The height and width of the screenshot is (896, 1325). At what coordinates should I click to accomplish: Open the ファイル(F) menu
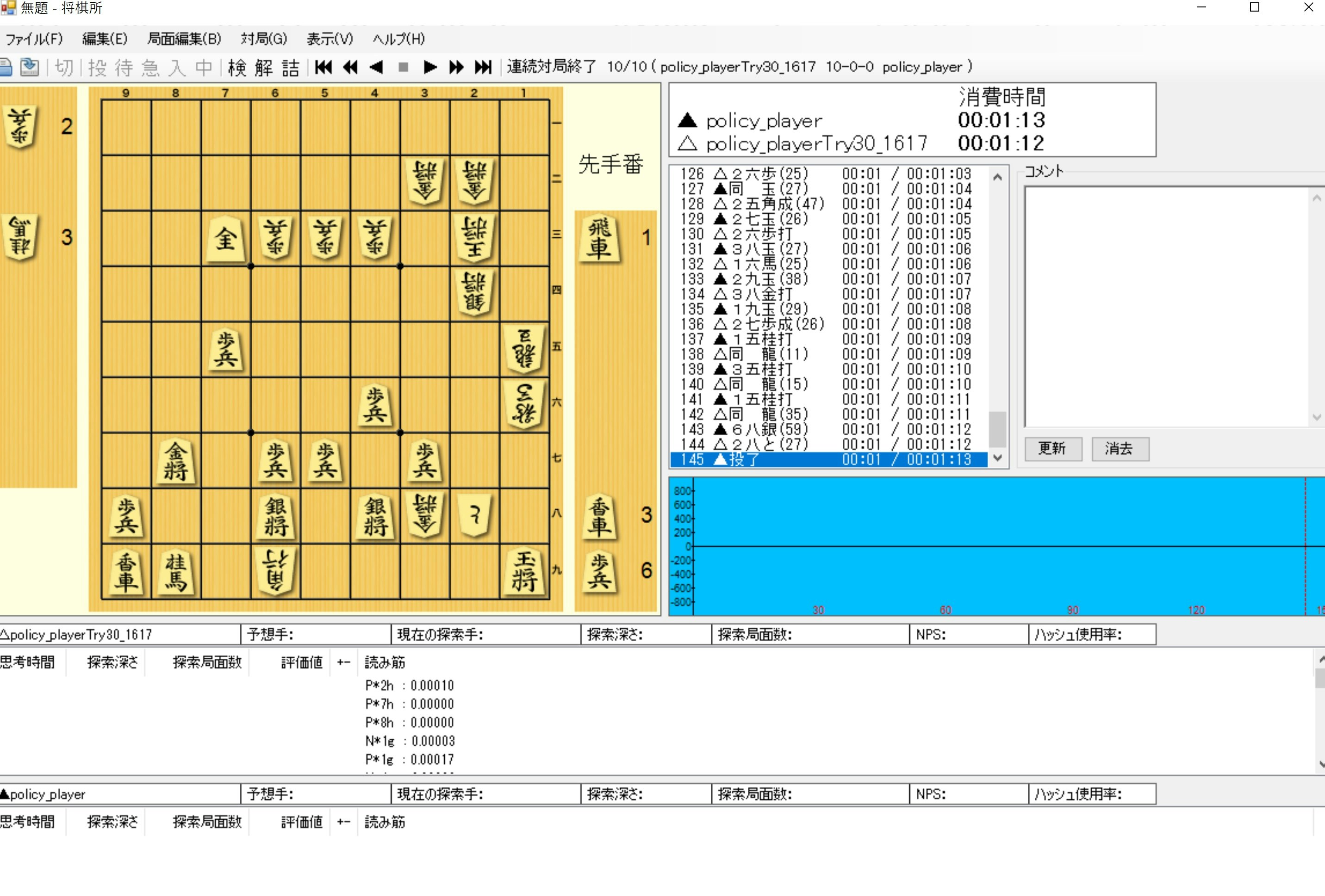click(x=34, y=39)
